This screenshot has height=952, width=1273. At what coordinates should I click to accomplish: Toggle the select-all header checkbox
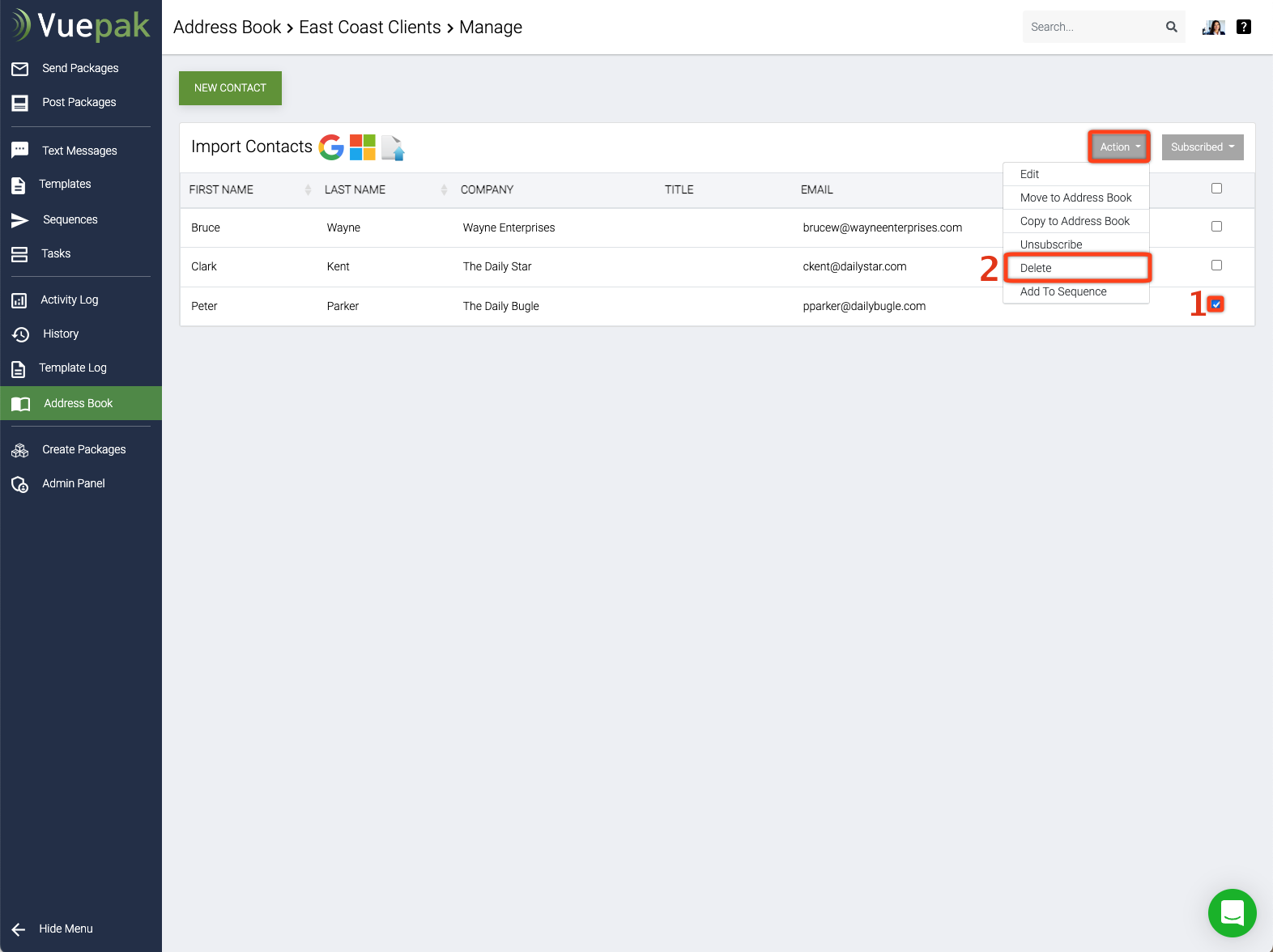click(x=1216, y=189)
